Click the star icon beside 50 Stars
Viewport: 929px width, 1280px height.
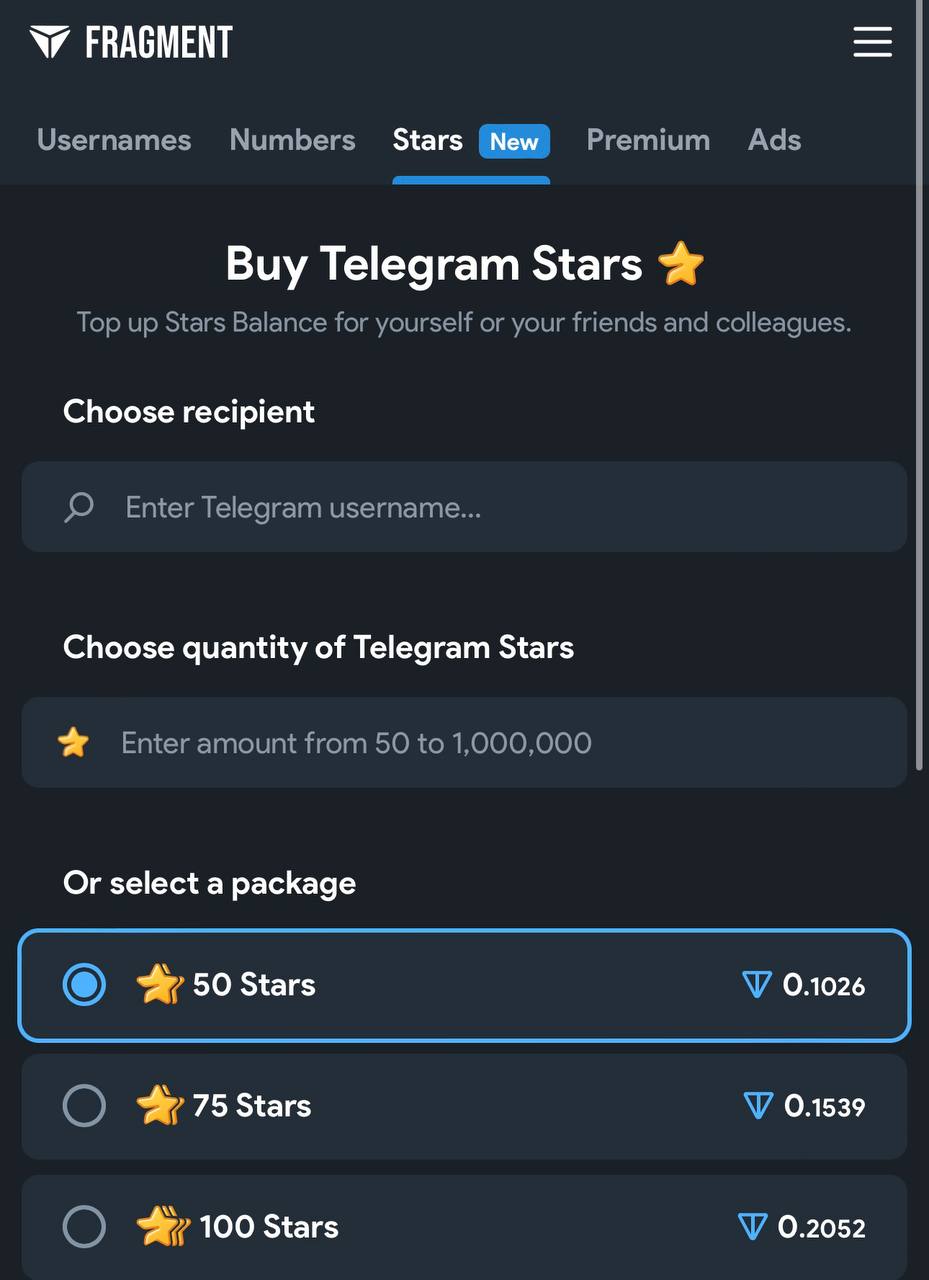point(159,985)
